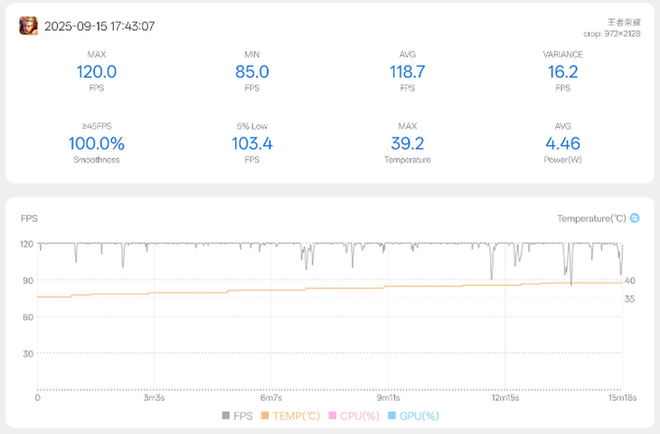Image resolution: width=660 pixels, height=434 pixels.
Task: Click the MAX Temperature 39.2 stat
Action: point(407,144)
